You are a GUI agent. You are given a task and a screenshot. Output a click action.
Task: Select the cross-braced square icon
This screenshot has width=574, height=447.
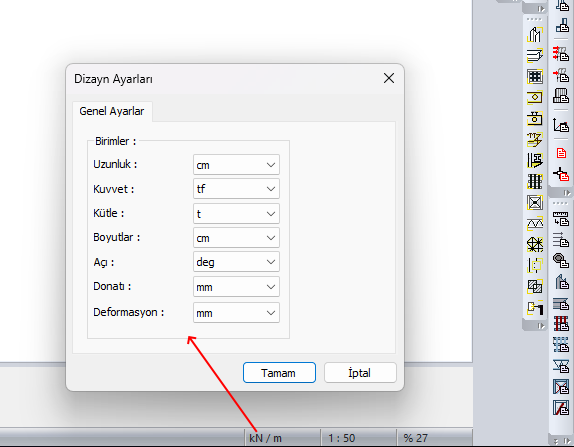(x=534, y=202)
